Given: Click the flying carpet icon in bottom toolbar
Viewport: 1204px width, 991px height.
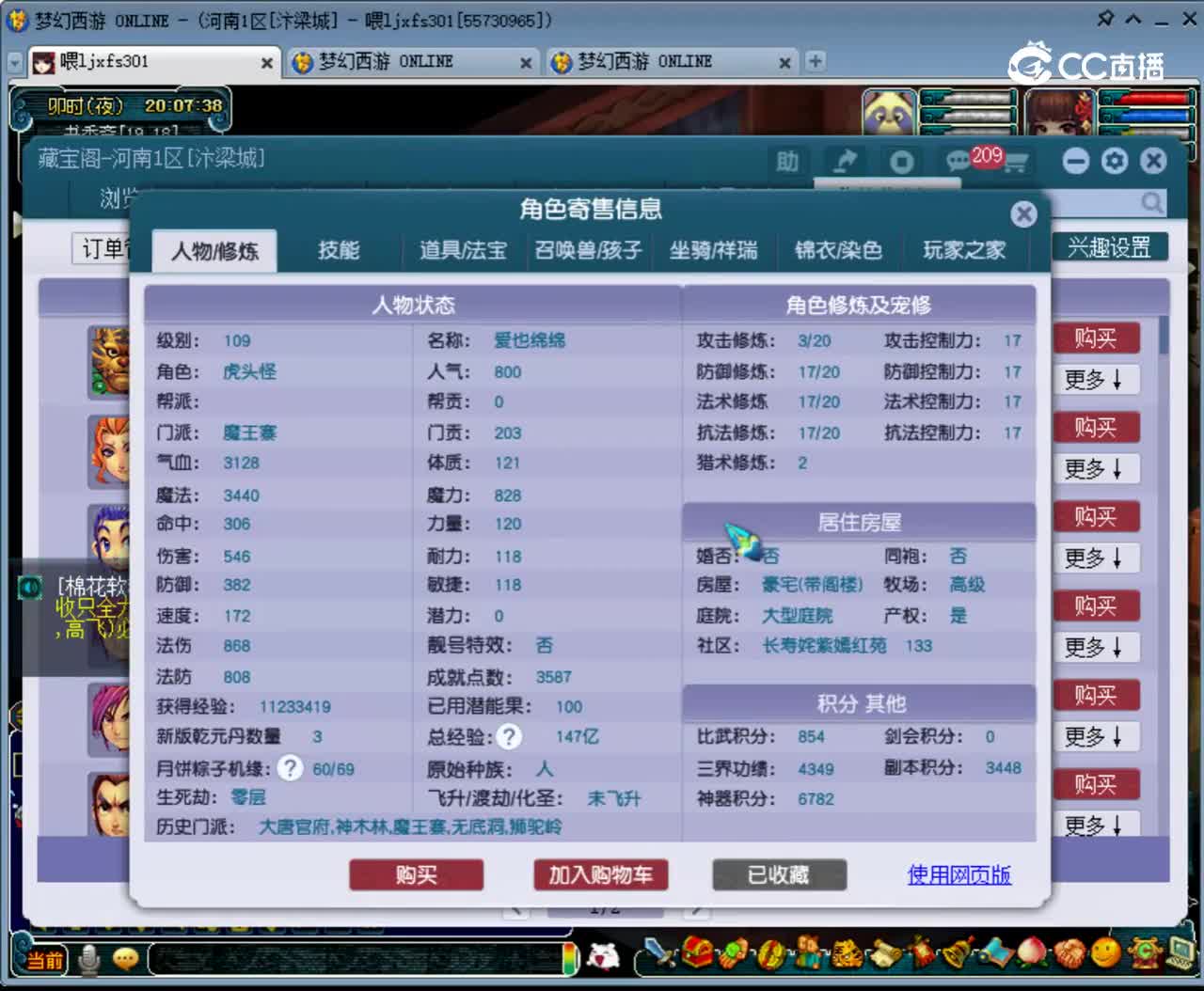Looking at the screenshot, I should (994, 954).
